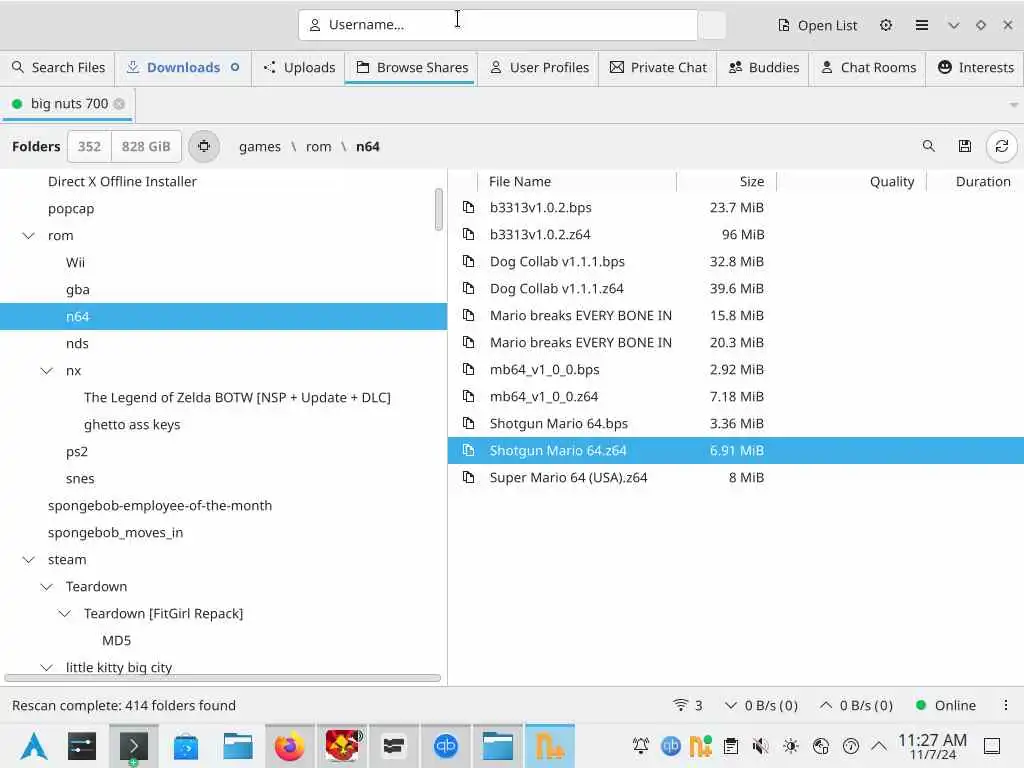Image resolution: width=1024 pixels, height=768 pixels.
Task: Click the muted volume tray icon
Action: 760,746
